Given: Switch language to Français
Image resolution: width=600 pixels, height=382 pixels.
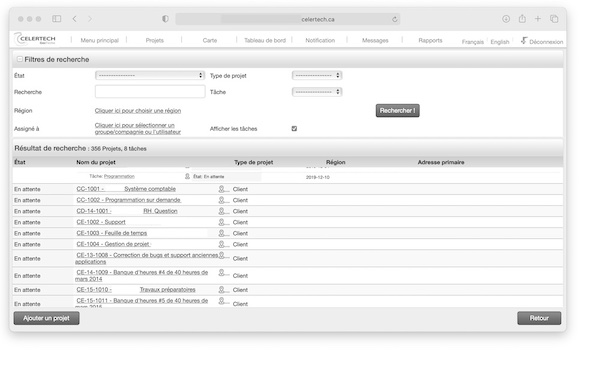Looking at the screenshot, I should 473,42.
